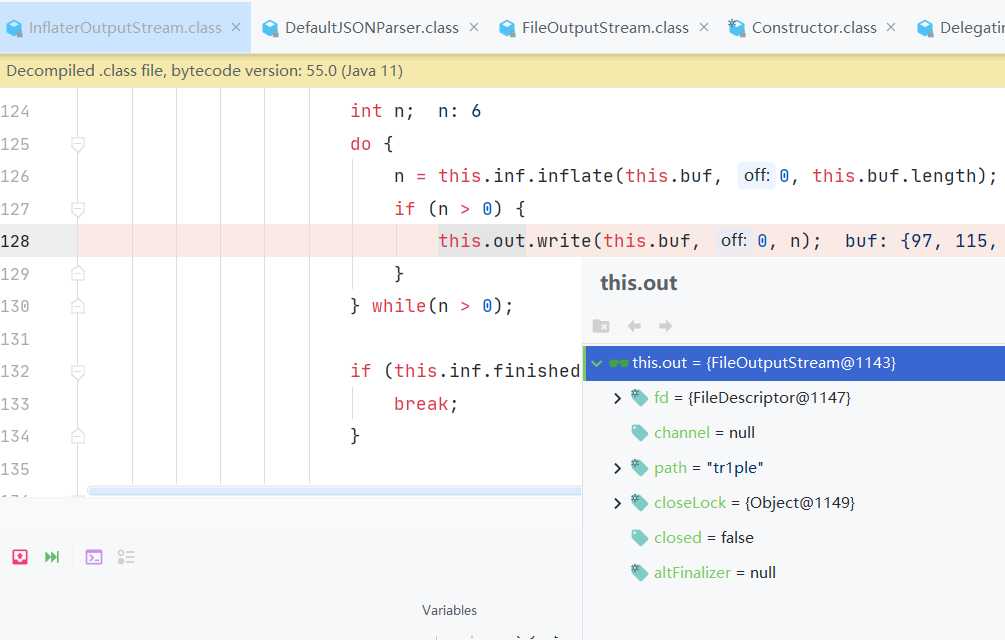Image resolution: width=1005 pixels, height=640 pixels.
Task: Toggle fold marker on line 125
Action: click(x=78, y=144)
